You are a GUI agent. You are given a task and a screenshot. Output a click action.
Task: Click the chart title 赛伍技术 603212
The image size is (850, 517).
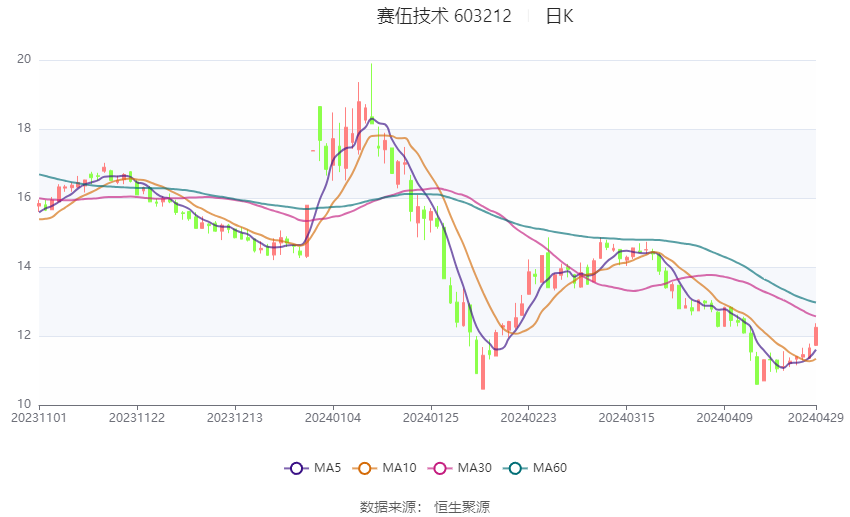point(444,16)
